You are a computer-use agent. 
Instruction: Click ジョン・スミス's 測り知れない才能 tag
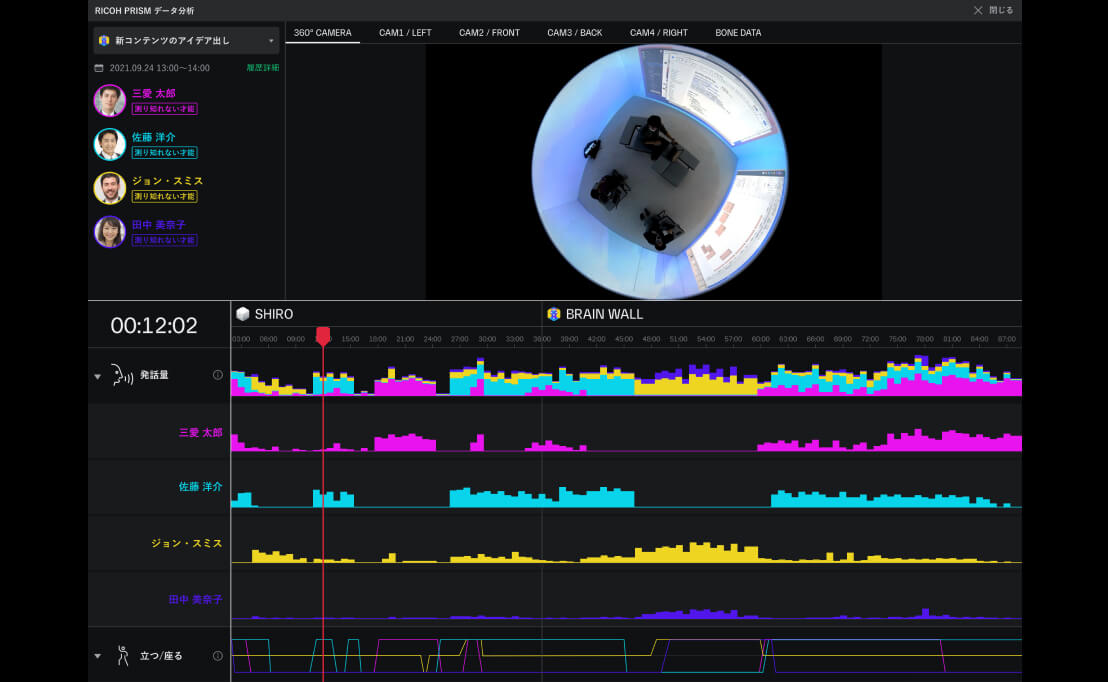(x=164, y=197)
